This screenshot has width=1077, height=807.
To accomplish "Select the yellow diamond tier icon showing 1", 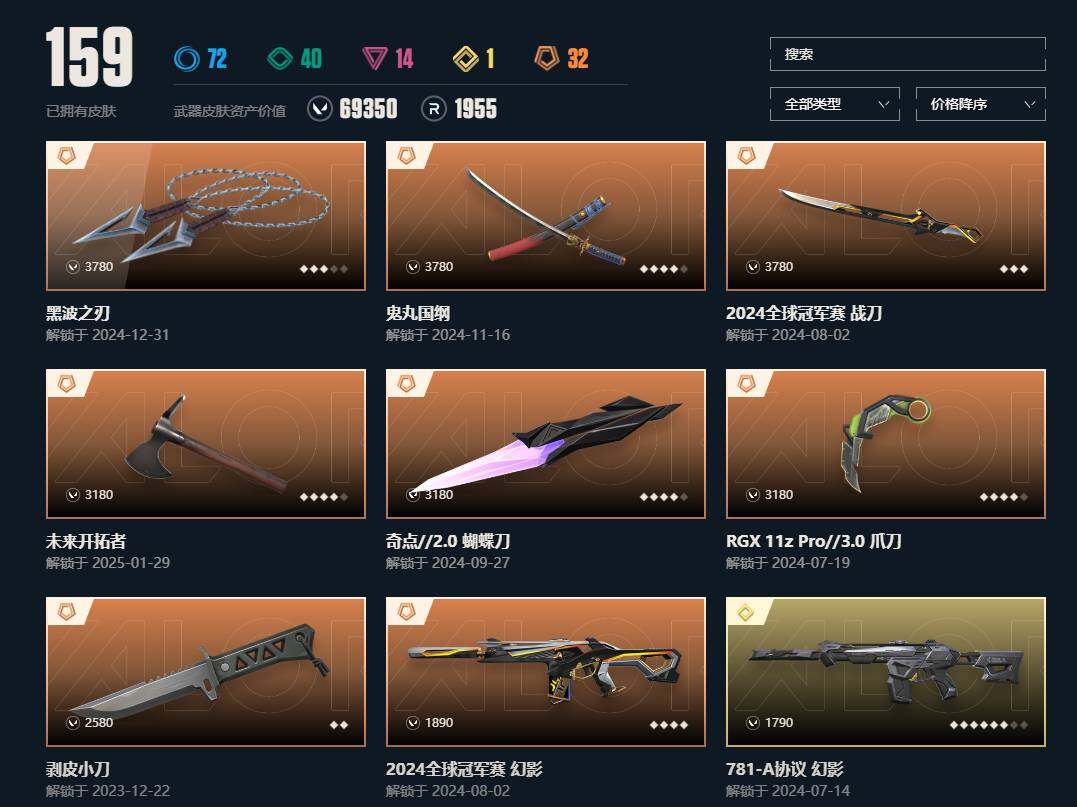I will click(466, 58).
